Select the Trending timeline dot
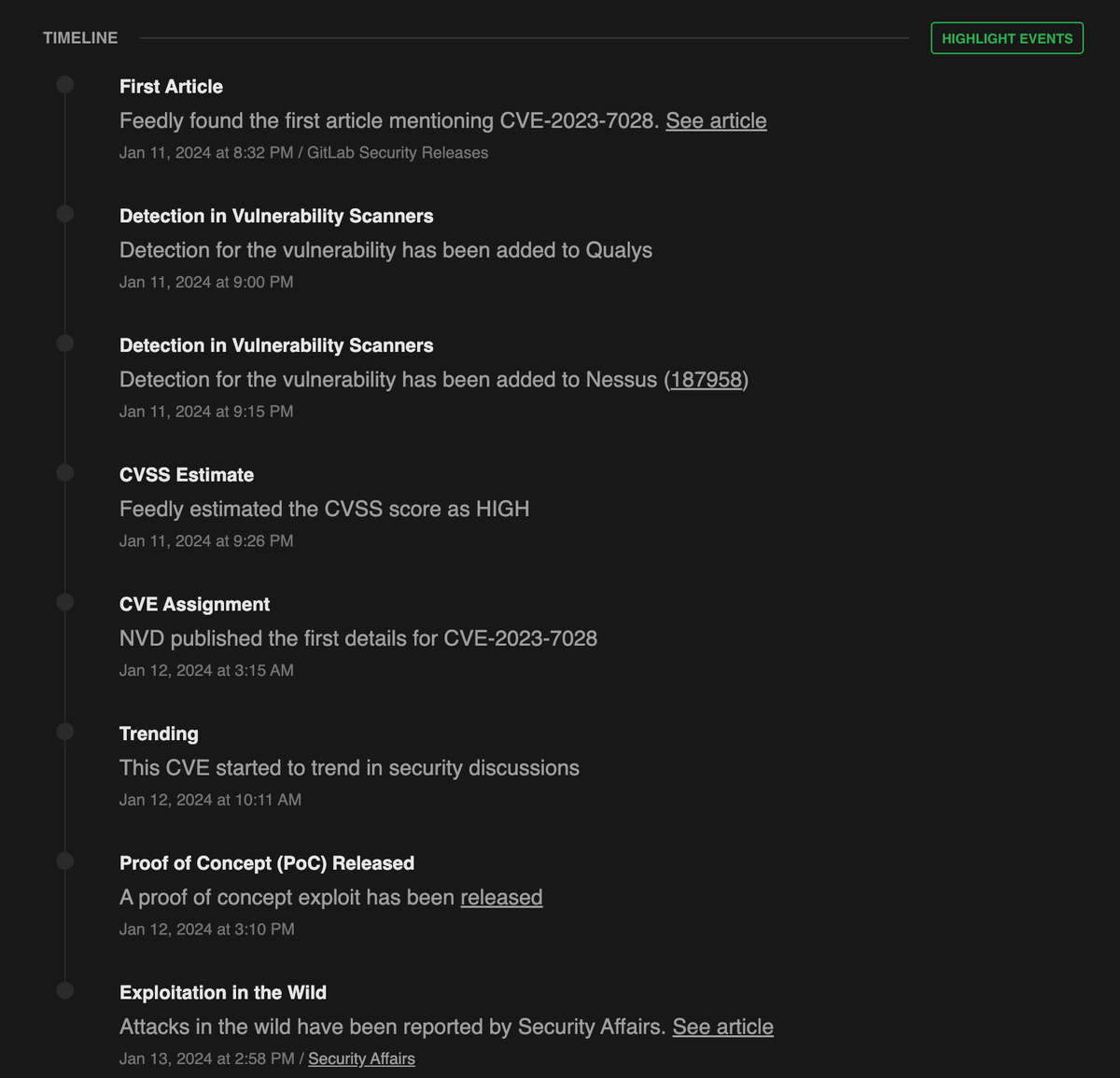 click(x=64, y=731)
